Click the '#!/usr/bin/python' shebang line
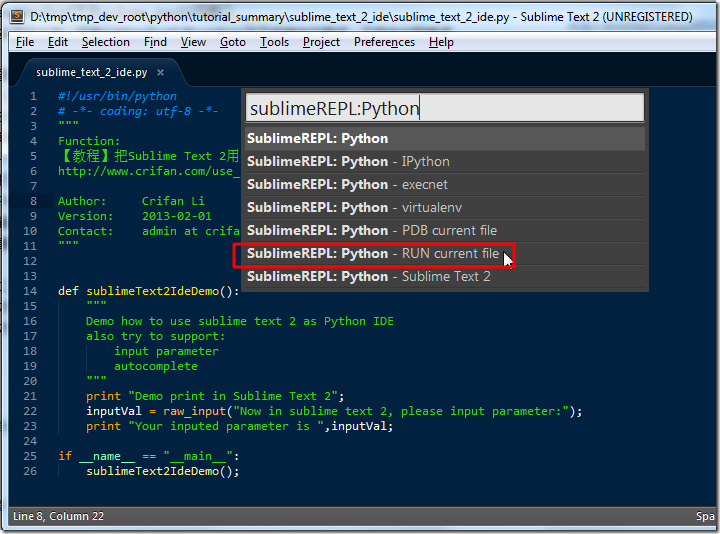720x534 pixels. (x=117, y=96)
